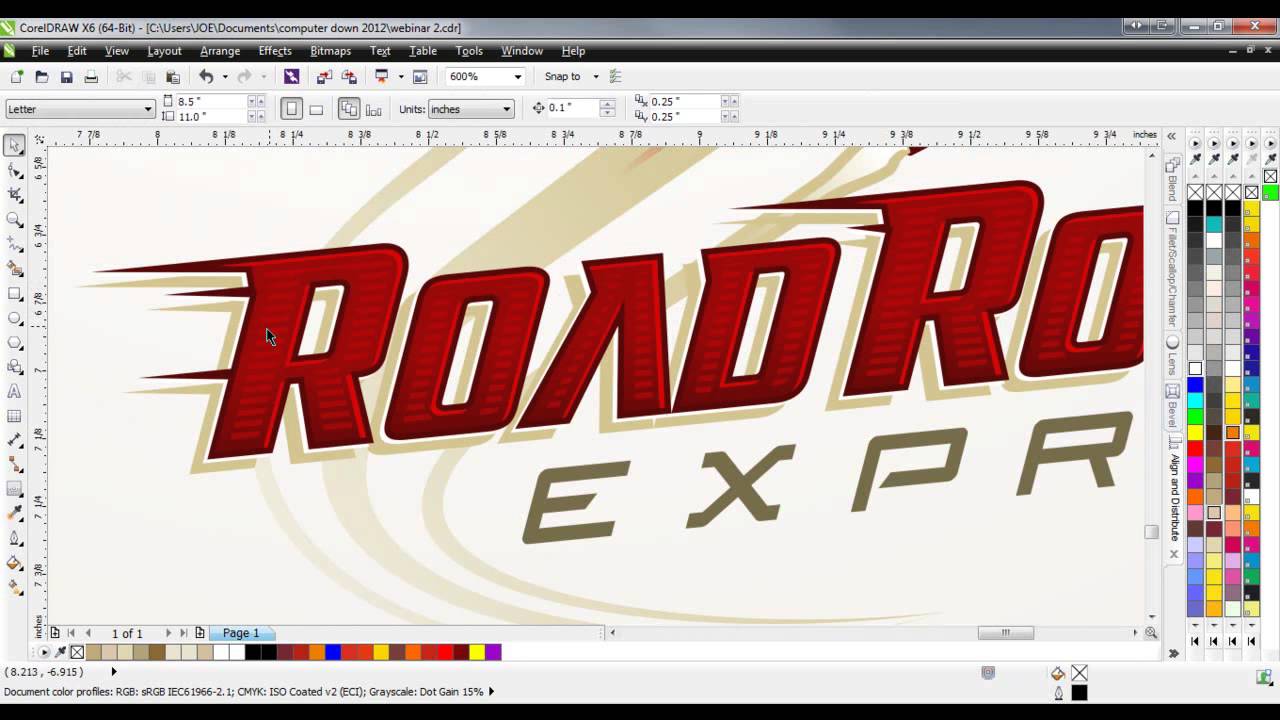Toggle the no-fill swatch in document palette
The image size is (1280, 720).
77,652
